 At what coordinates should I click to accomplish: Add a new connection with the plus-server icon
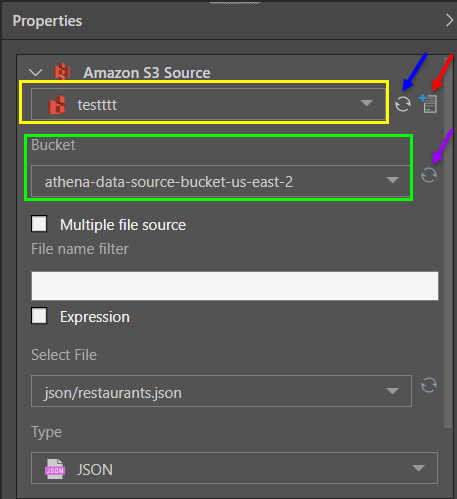(428, 104)
